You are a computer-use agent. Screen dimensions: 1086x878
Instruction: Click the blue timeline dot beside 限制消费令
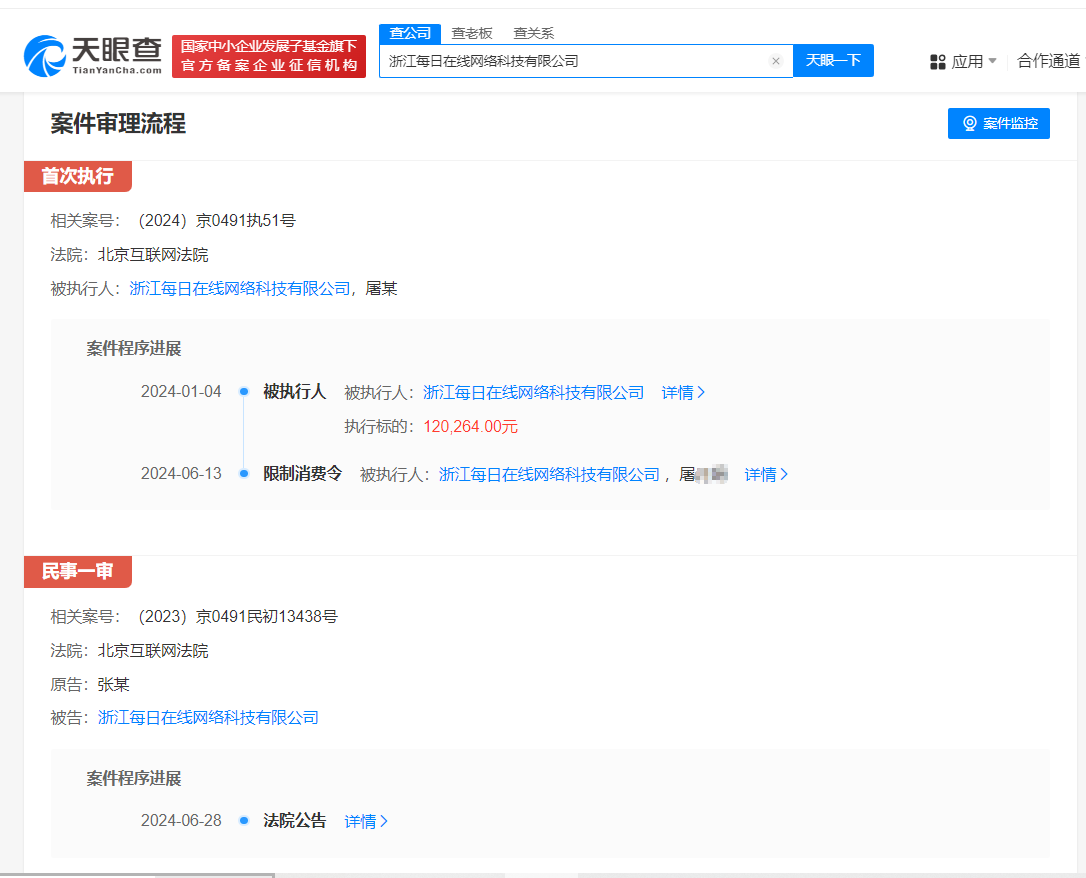tap(243, 474)
